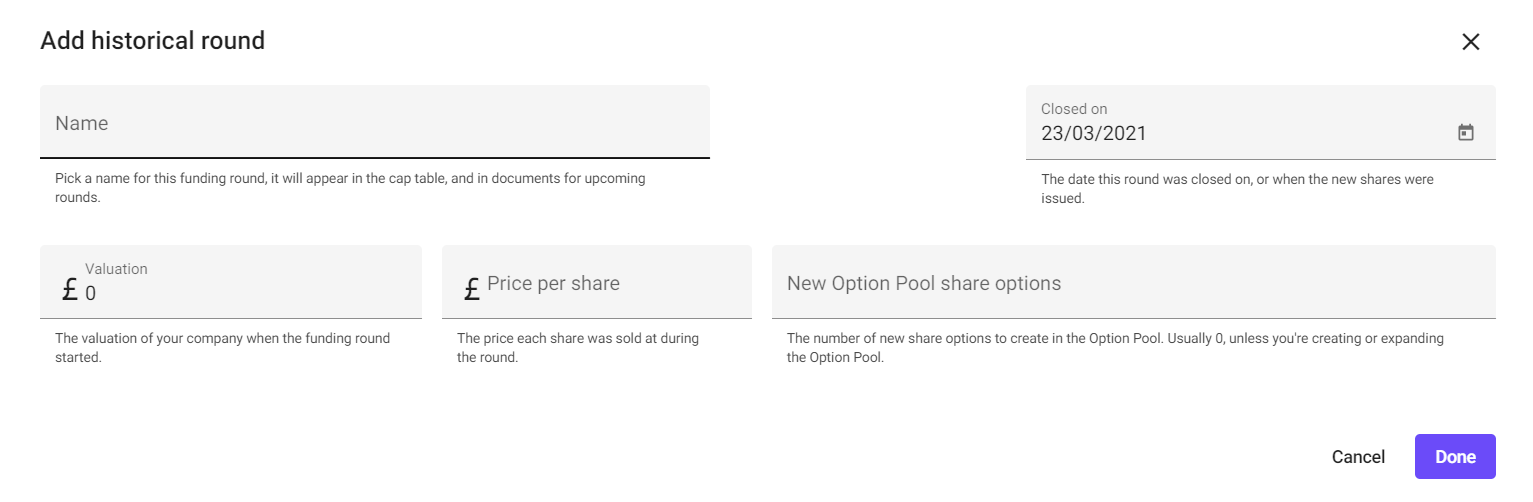The width and height of the screenshot is (1533, 502).
Task: Confirm with the Done button
Action: click(1454, 457)
